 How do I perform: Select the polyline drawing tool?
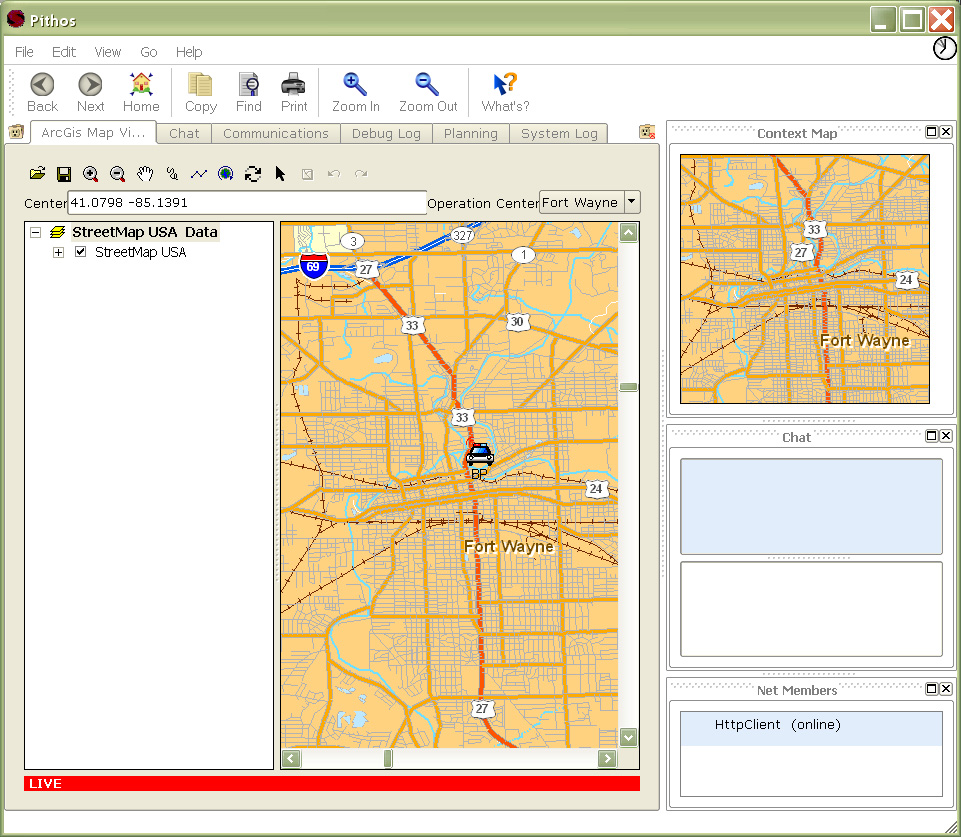pos(199,174)
